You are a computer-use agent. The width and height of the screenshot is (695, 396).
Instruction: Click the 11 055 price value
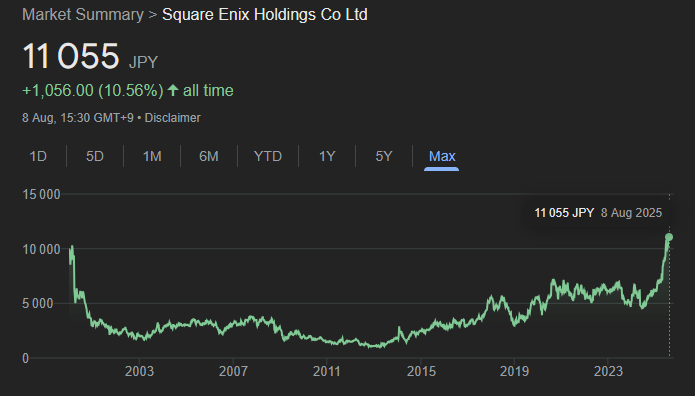coord(71,56)
